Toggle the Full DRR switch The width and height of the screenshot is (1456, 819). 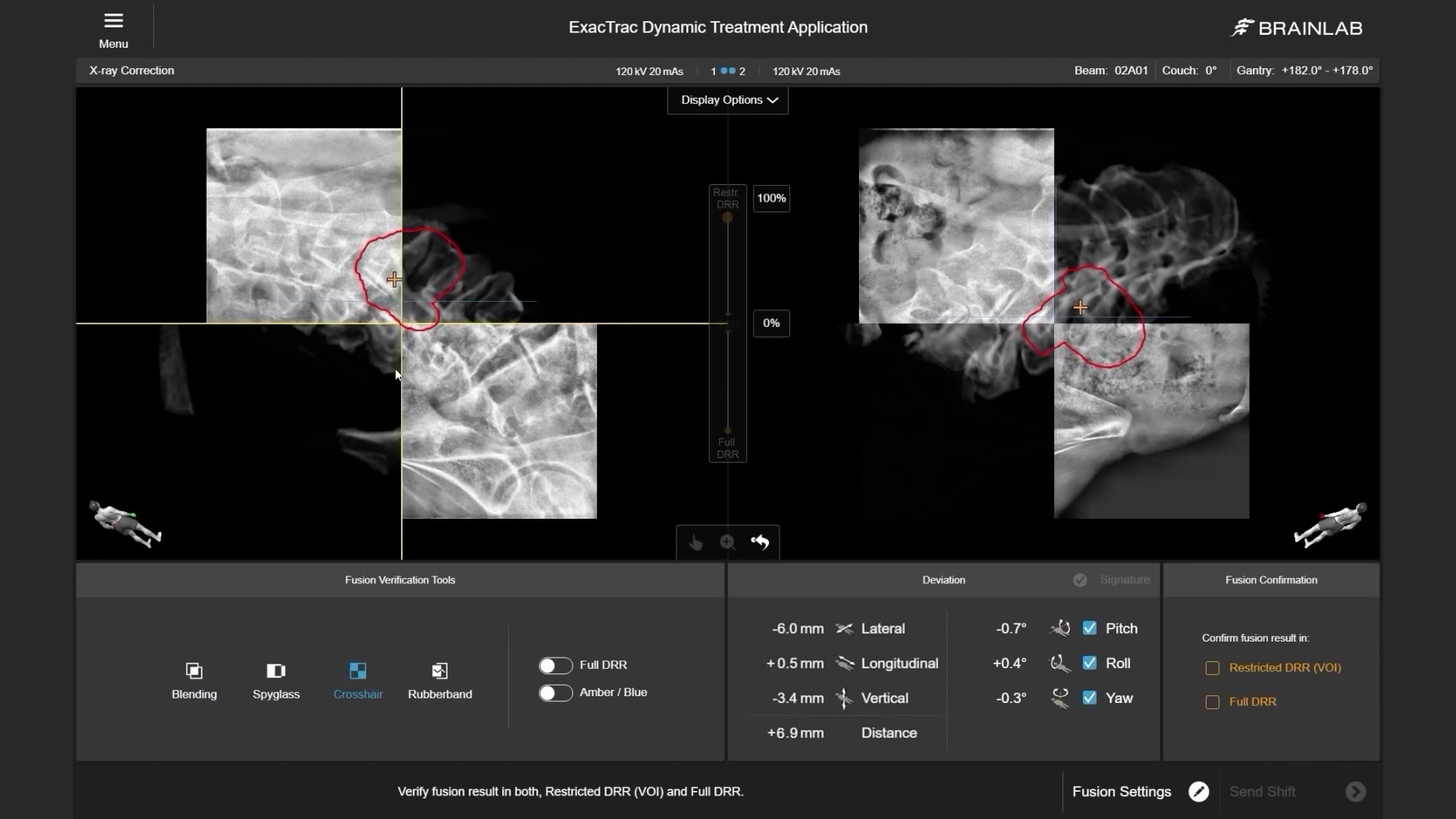coord(555,665)
